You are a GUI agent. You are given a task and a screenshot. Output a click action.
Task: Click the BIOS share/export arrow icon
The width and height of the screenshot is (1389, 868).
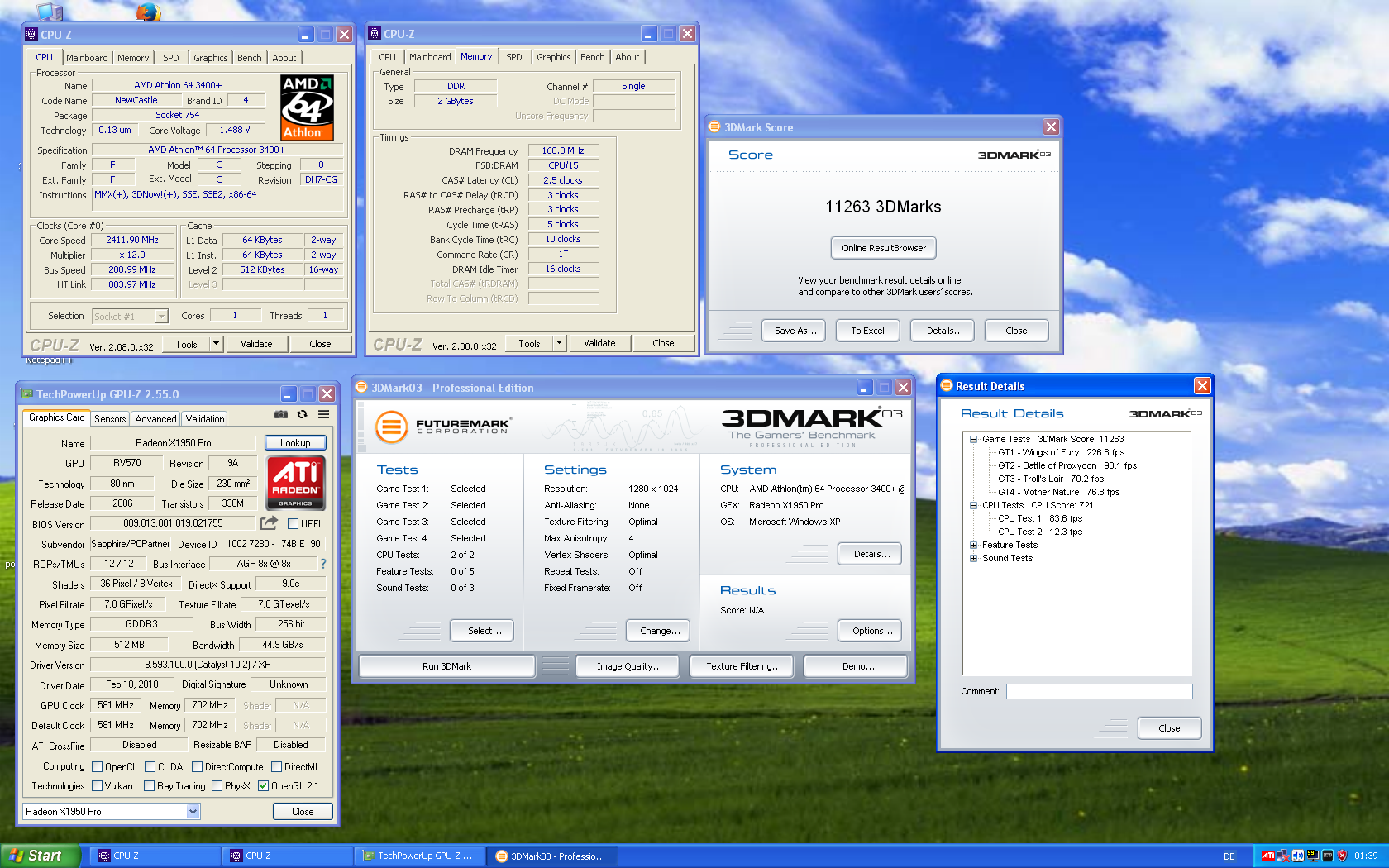pos(269,522)
